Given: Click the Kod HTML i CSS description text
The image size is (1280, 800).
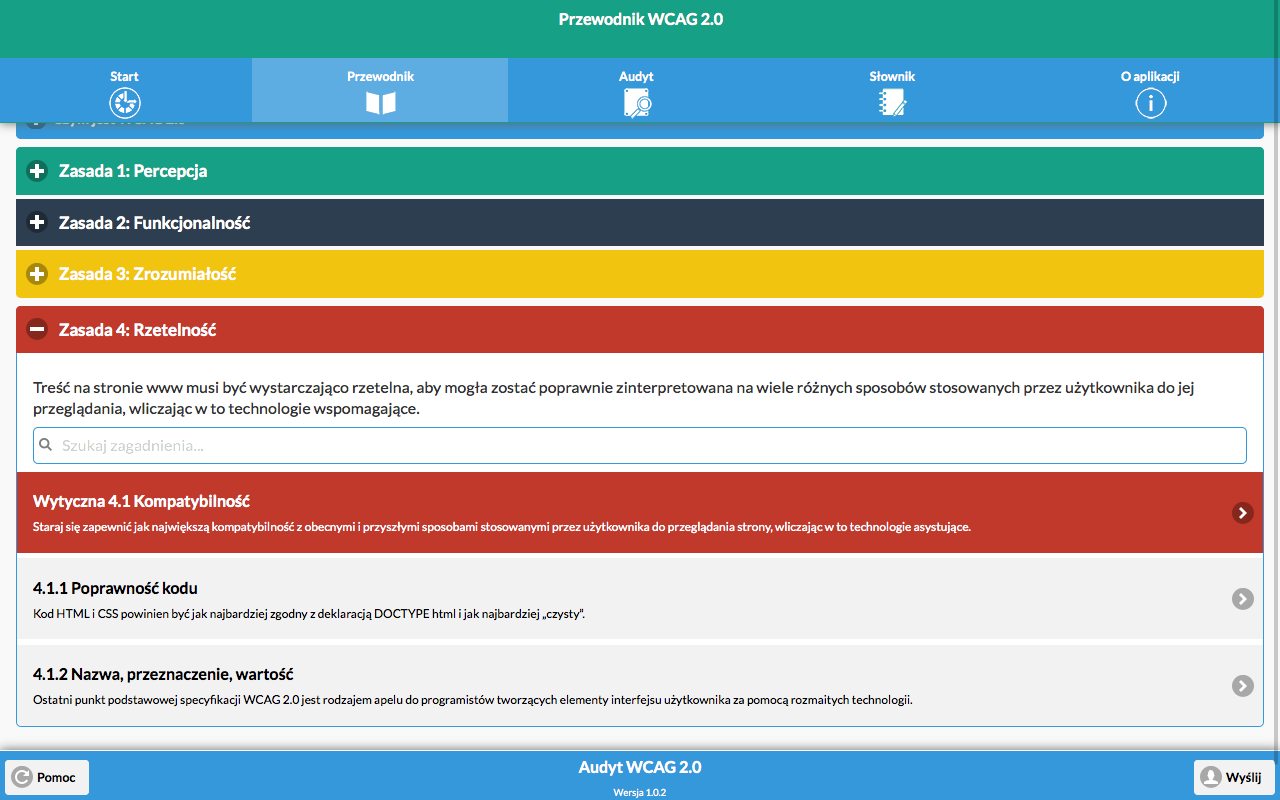Looking at the screenshot, I should pyautogui.click(x=309, y=614).
